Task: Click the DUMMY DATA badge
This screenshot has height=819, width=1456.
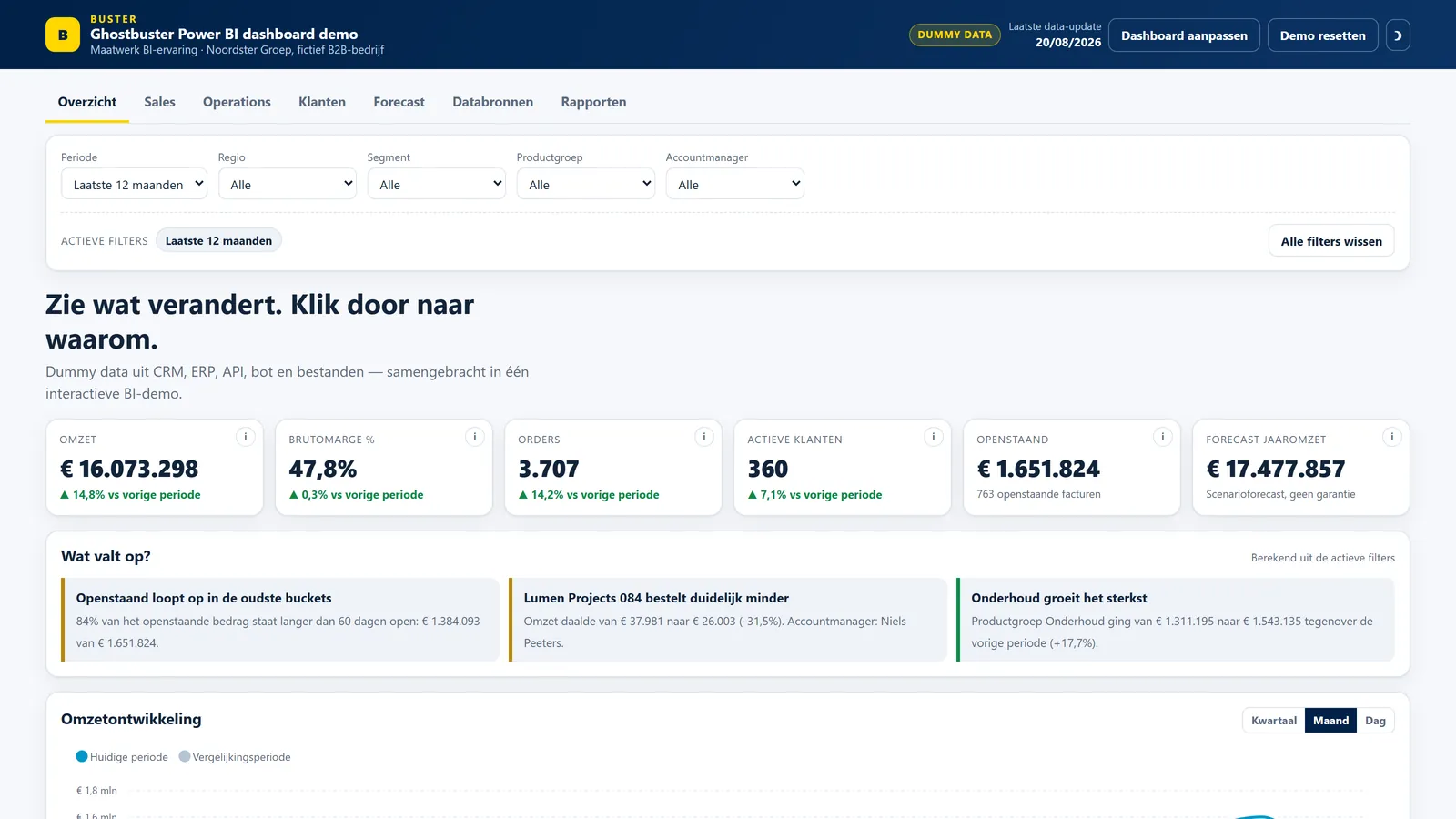Action: pyautogui.click(x=955, y=35)
